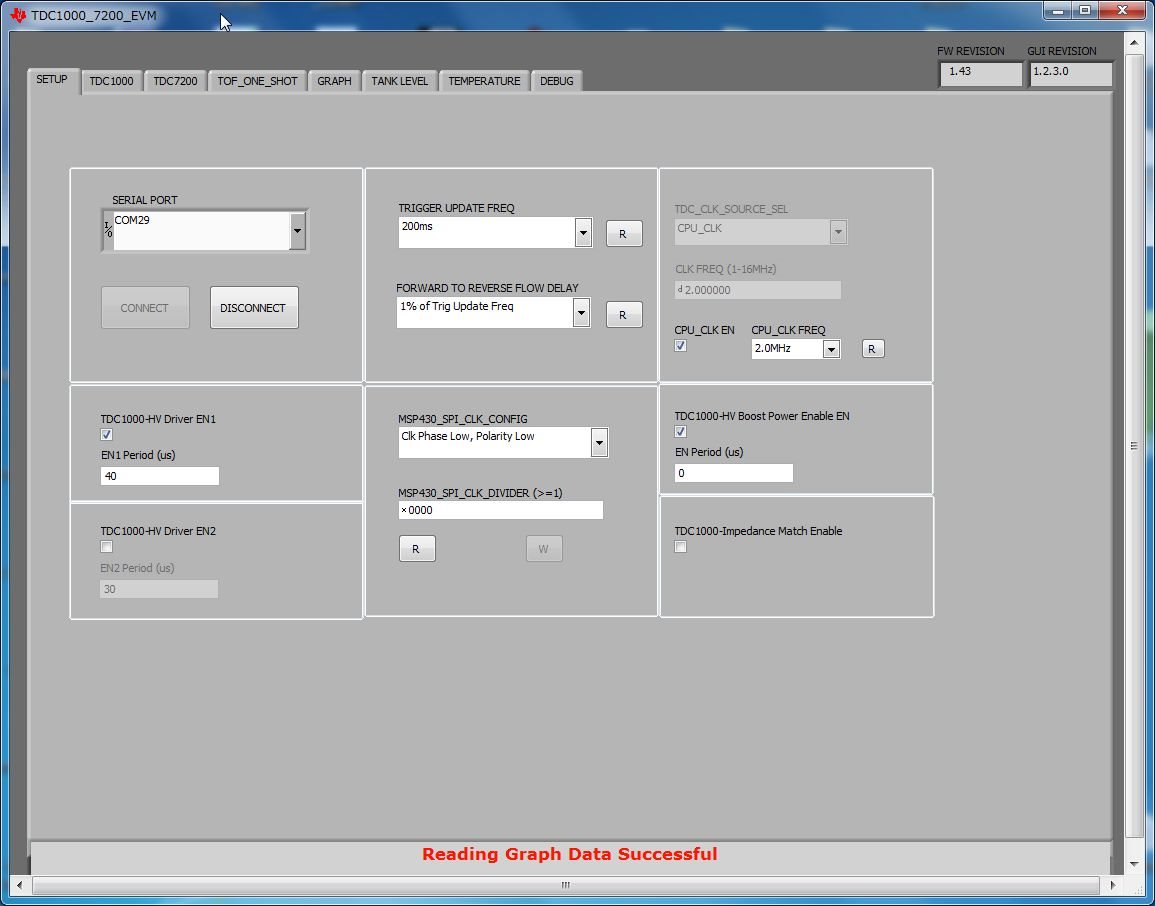Switch to the TDC7200 tab
Screen dimensions: 1155x906
point(175,81)
